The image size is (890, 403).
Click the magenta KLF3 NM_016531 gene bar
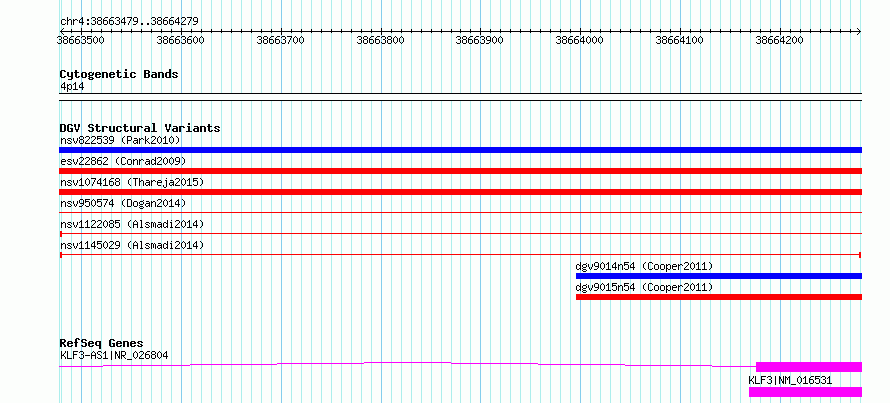tap(805, 392)
